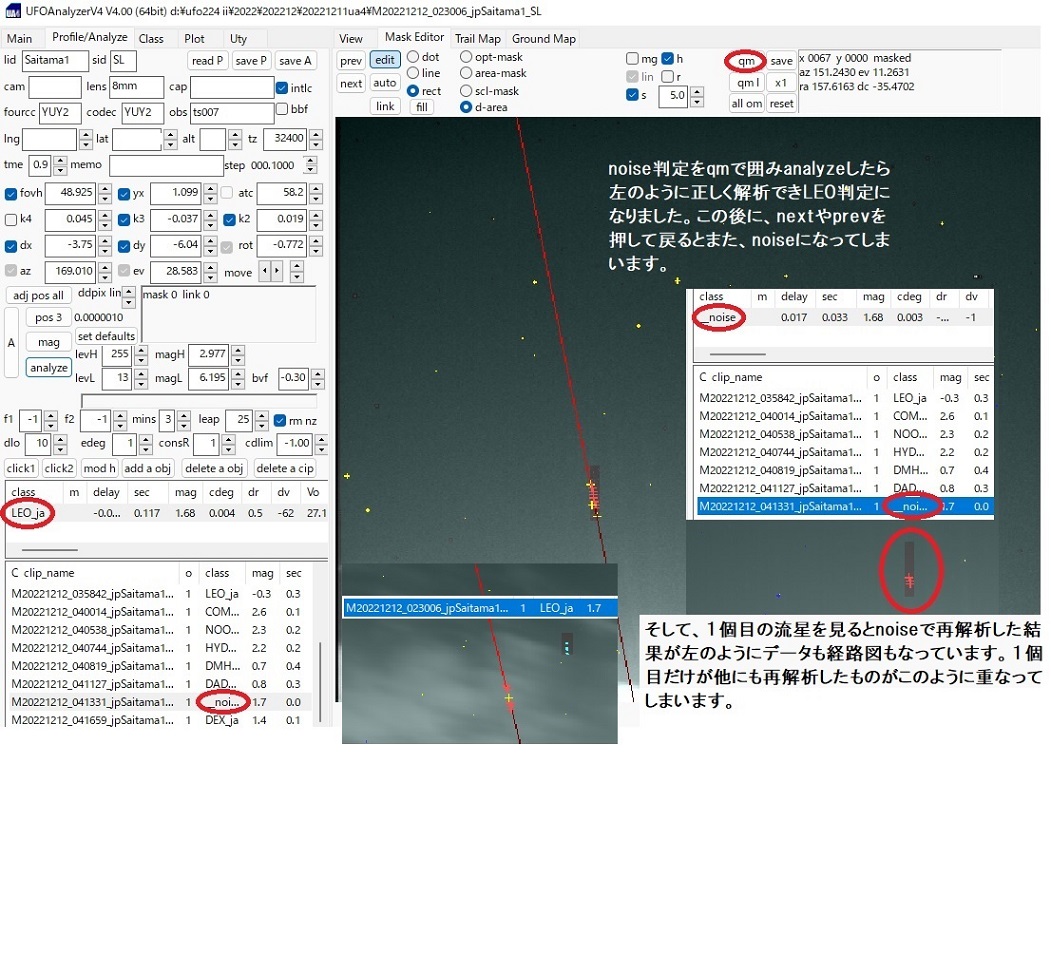Screen dimensions: 1051x973
Task: Click the circled qm mask button
Action: [744, 61]
